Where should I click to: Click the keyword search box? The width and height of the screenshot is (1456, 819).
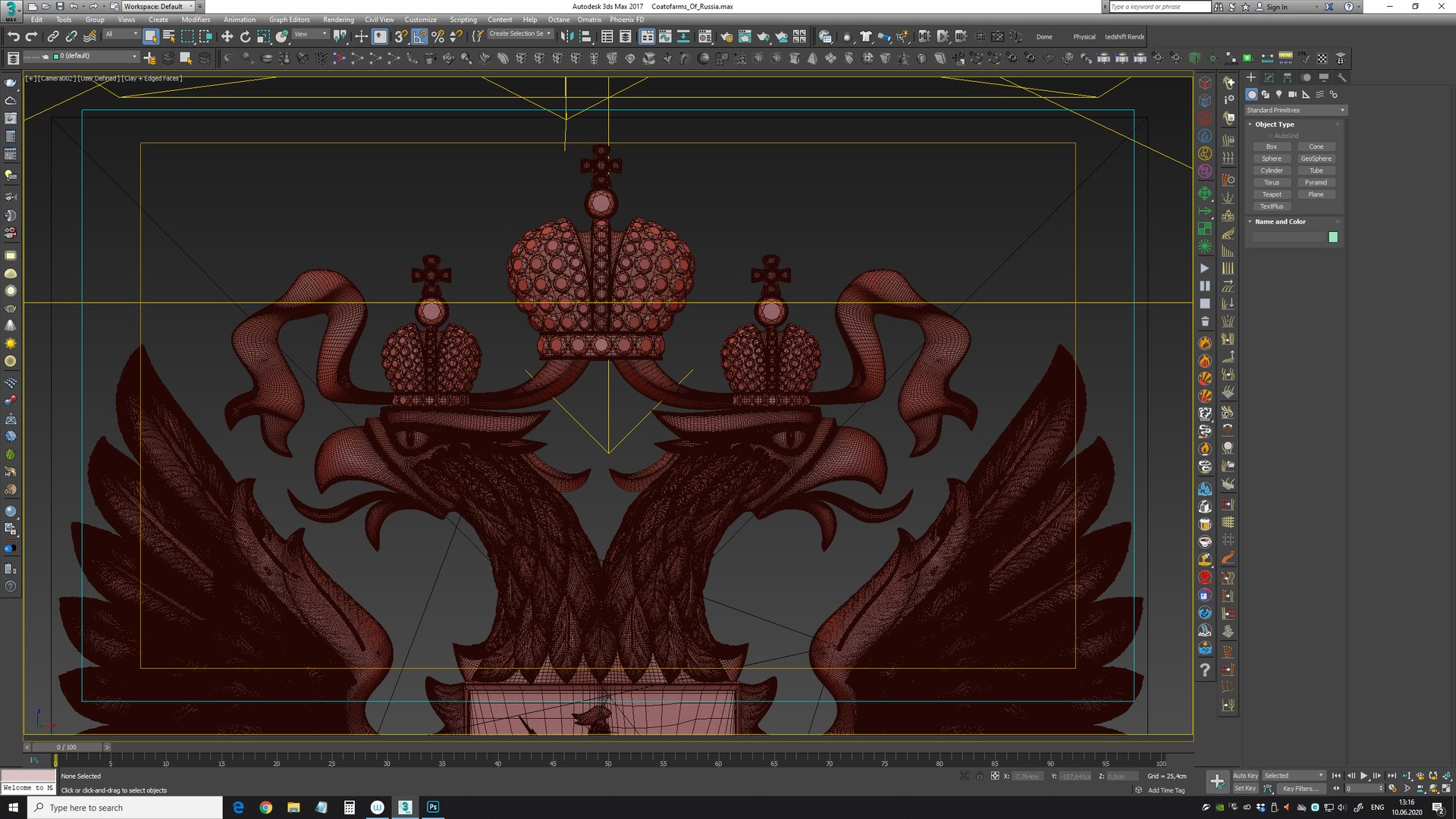tap(1159, 7)
